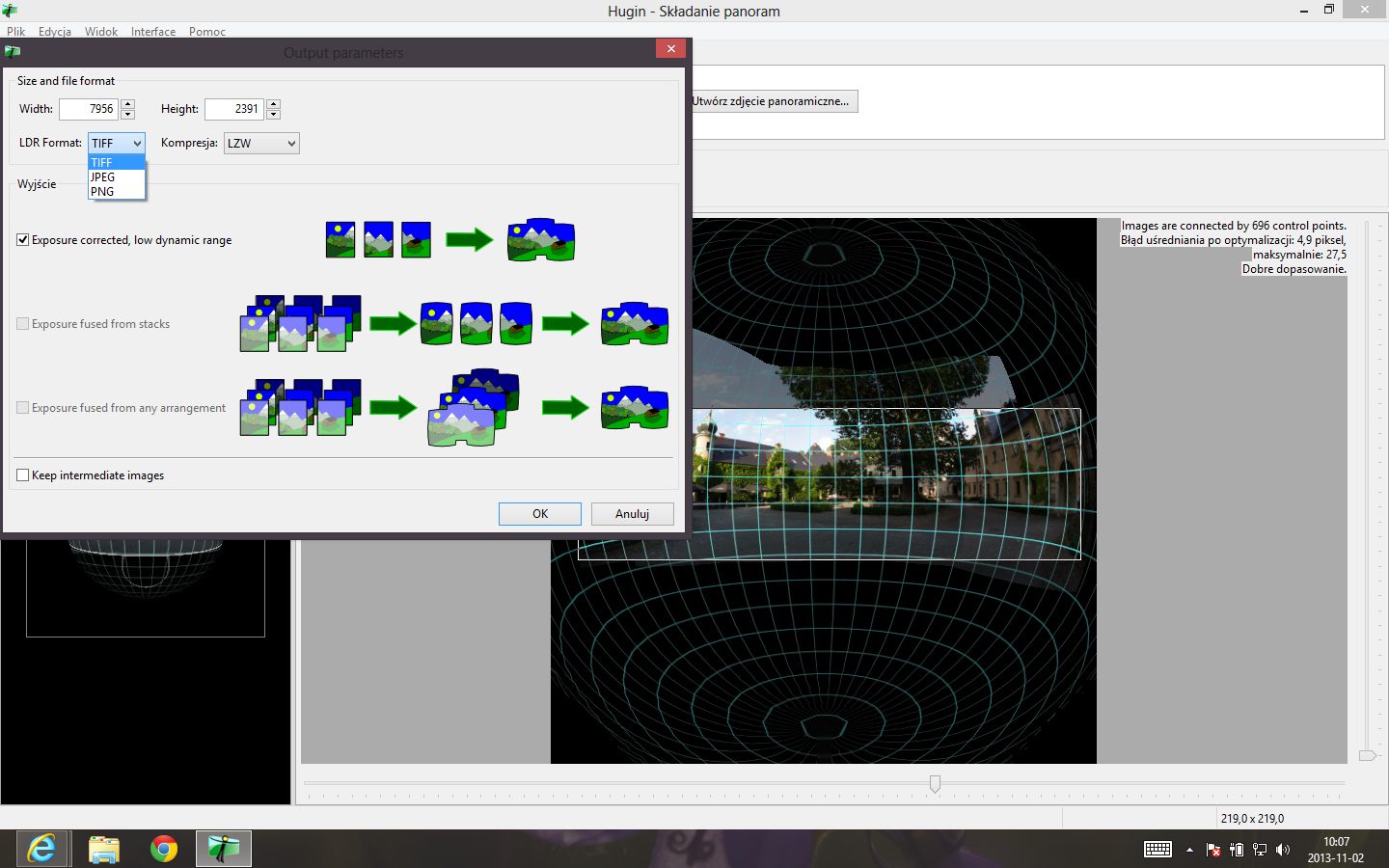
Task: Check 'Exposure corrected, low dynamic range' option
Action: tap(23, 240)
